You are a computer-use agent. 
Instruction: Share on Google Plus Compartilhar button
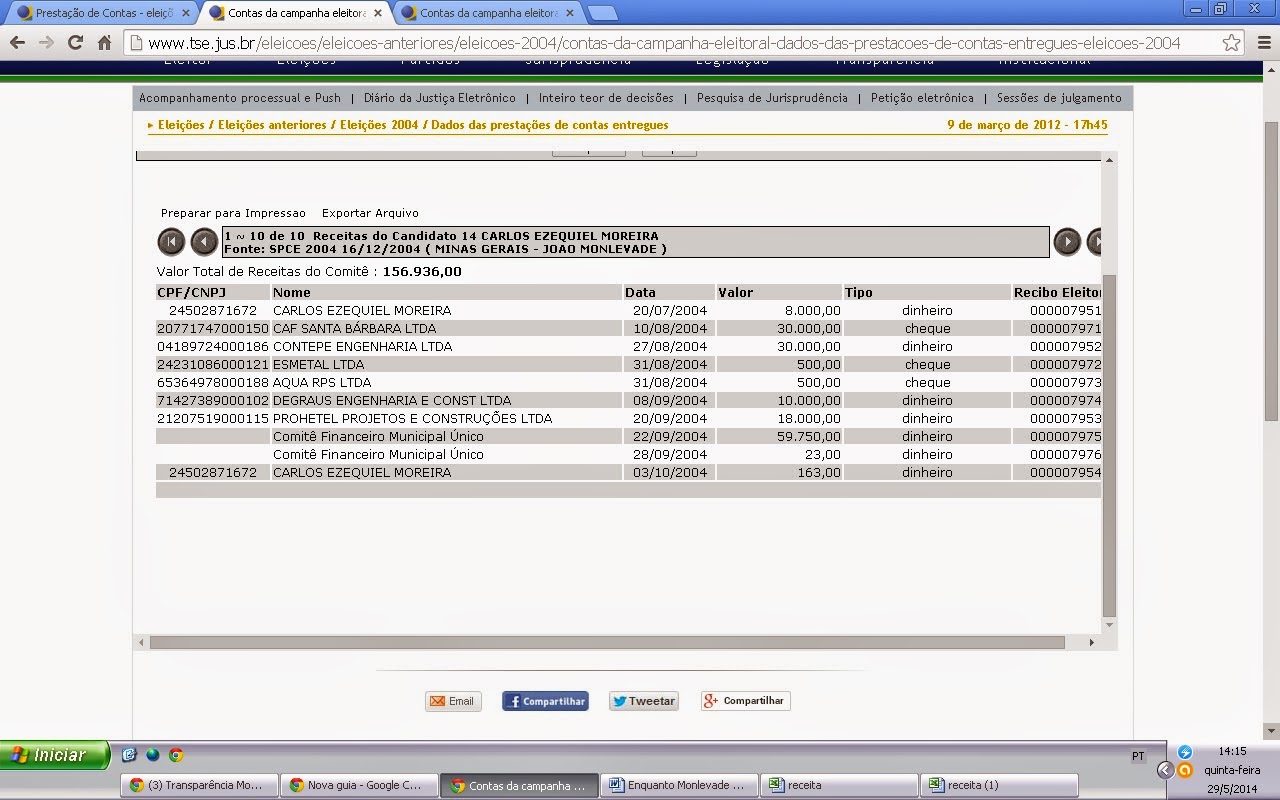745,701
